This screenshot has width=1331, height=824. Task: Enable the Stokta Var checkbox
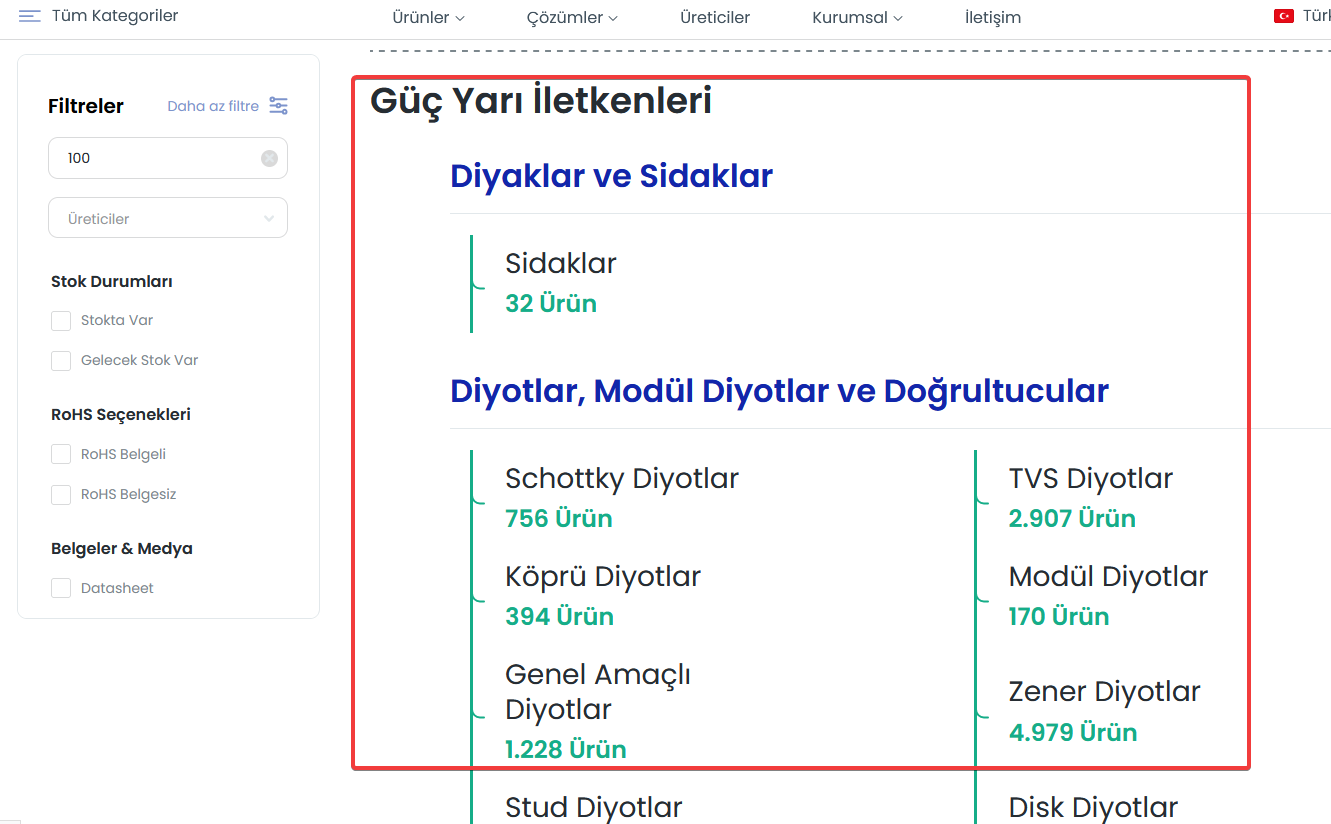(61, 321)
